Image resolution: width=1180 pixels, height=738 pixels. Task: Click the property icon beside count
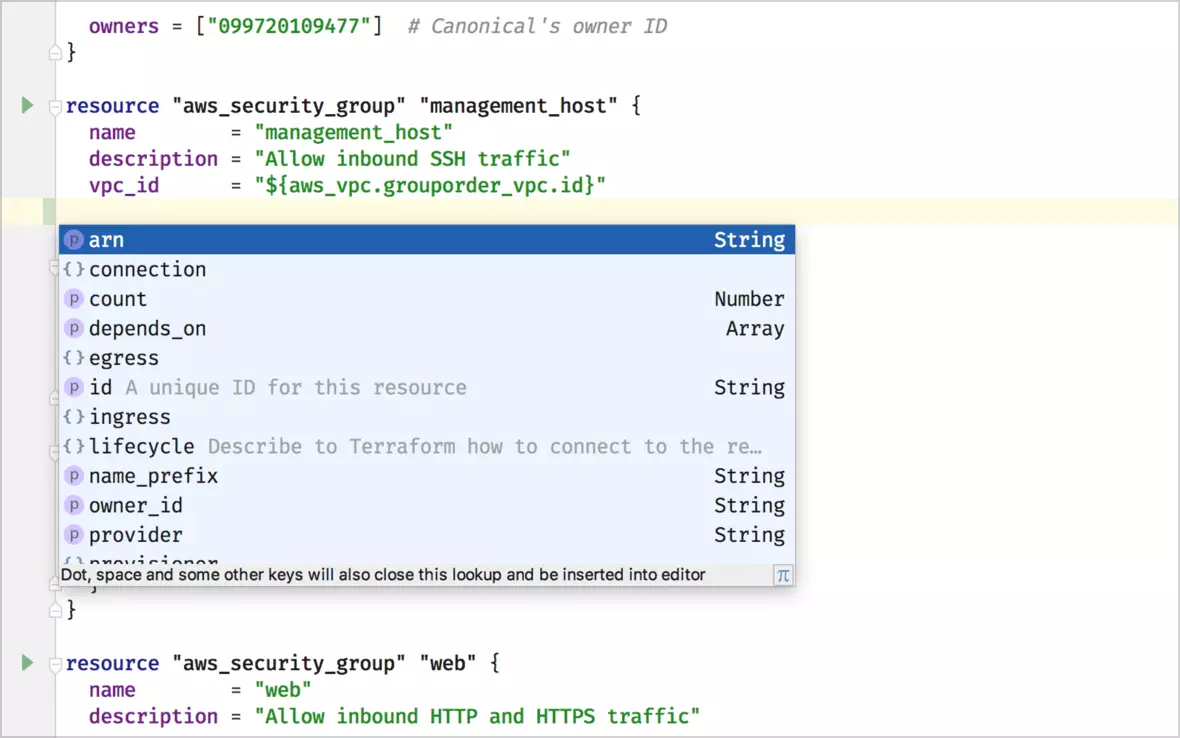[x=73, y=299]
